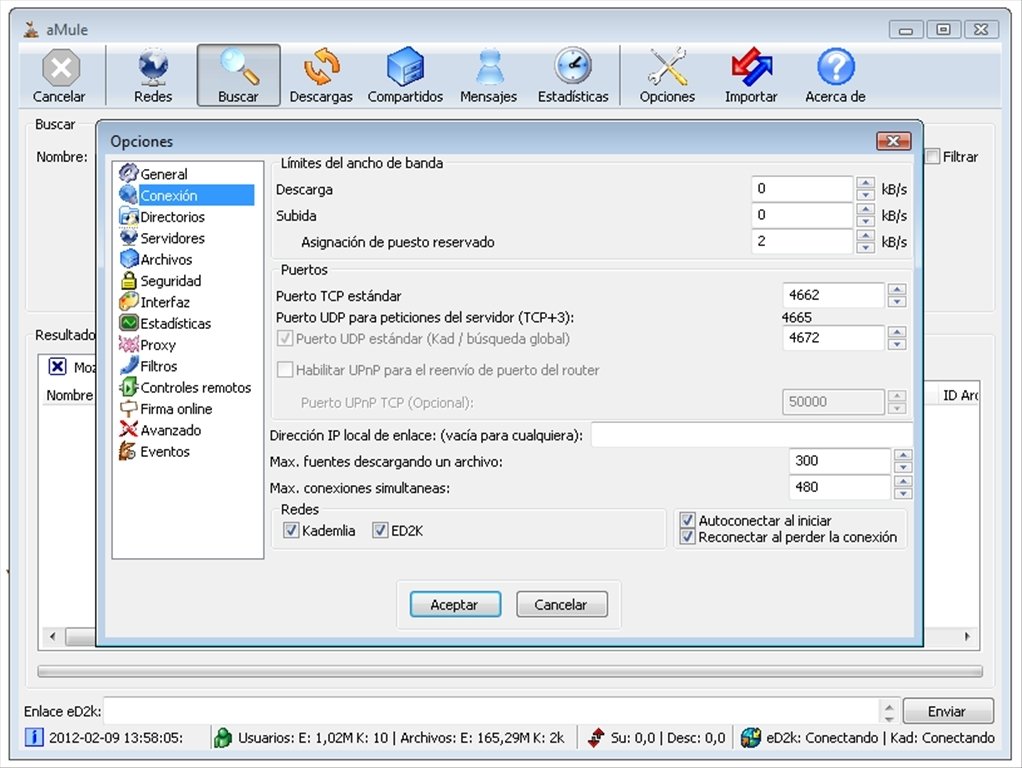Select Proxy in the options list
Image resolution: width=1022 pixels, height=768 pixels.
click(x=158, y=345)
